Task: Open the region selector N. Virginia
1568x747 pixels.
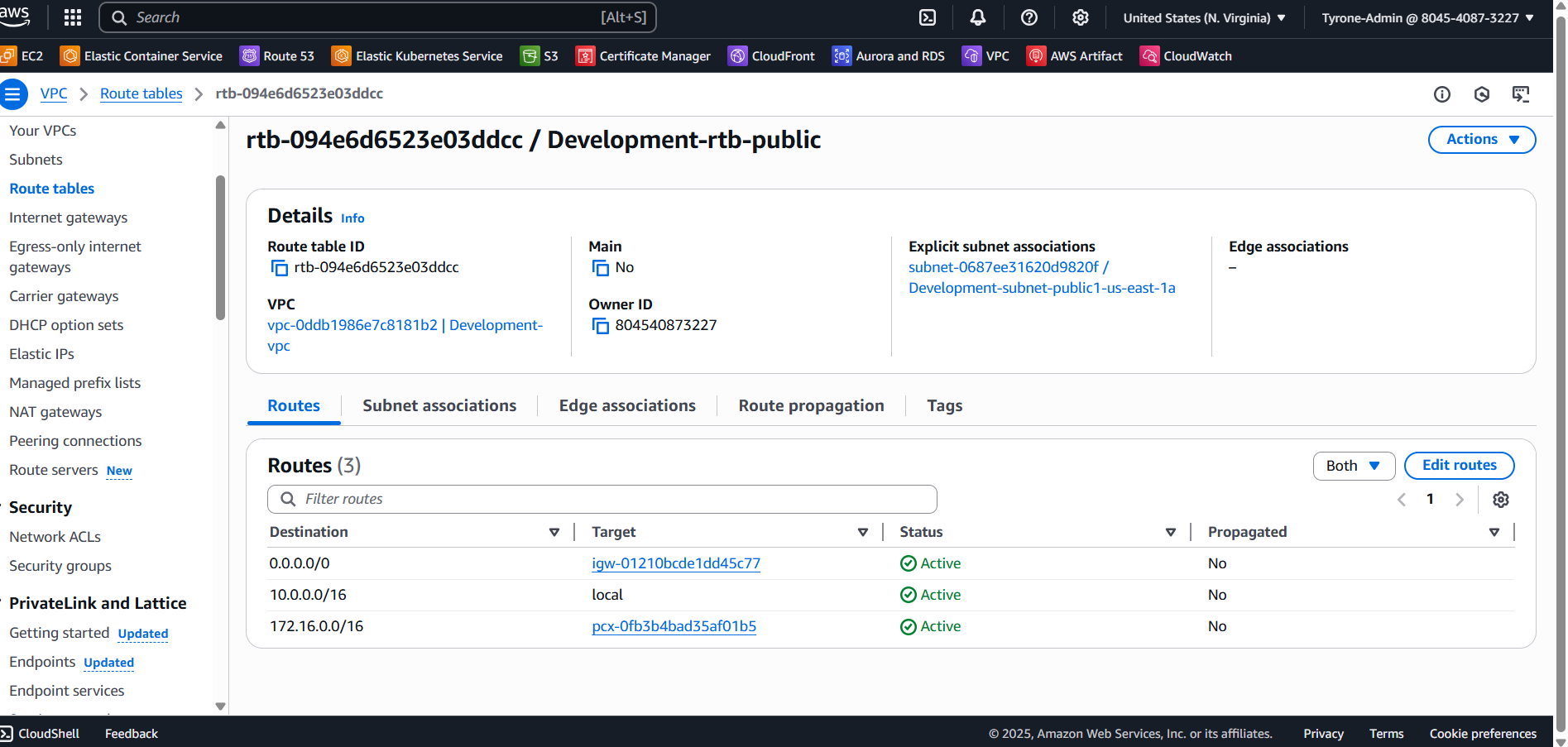Action: (1204, 17)
